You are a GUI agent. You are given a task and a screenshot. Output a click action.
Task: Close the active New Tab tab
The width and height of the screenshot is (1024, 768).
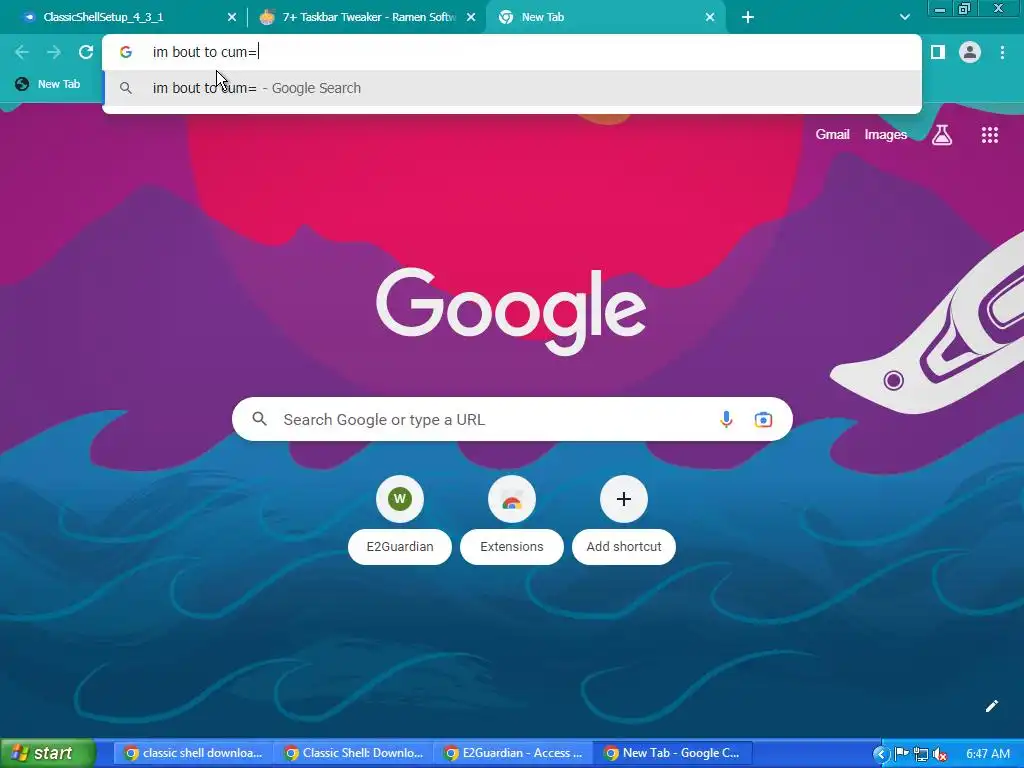(x=710, y=18)
